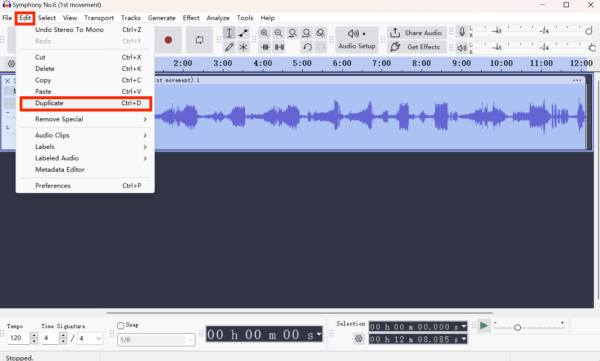The width and height of the screenshot is (600, 361).
Task: Open the clip's three-dot menu
Action: (x=577, y=80)
